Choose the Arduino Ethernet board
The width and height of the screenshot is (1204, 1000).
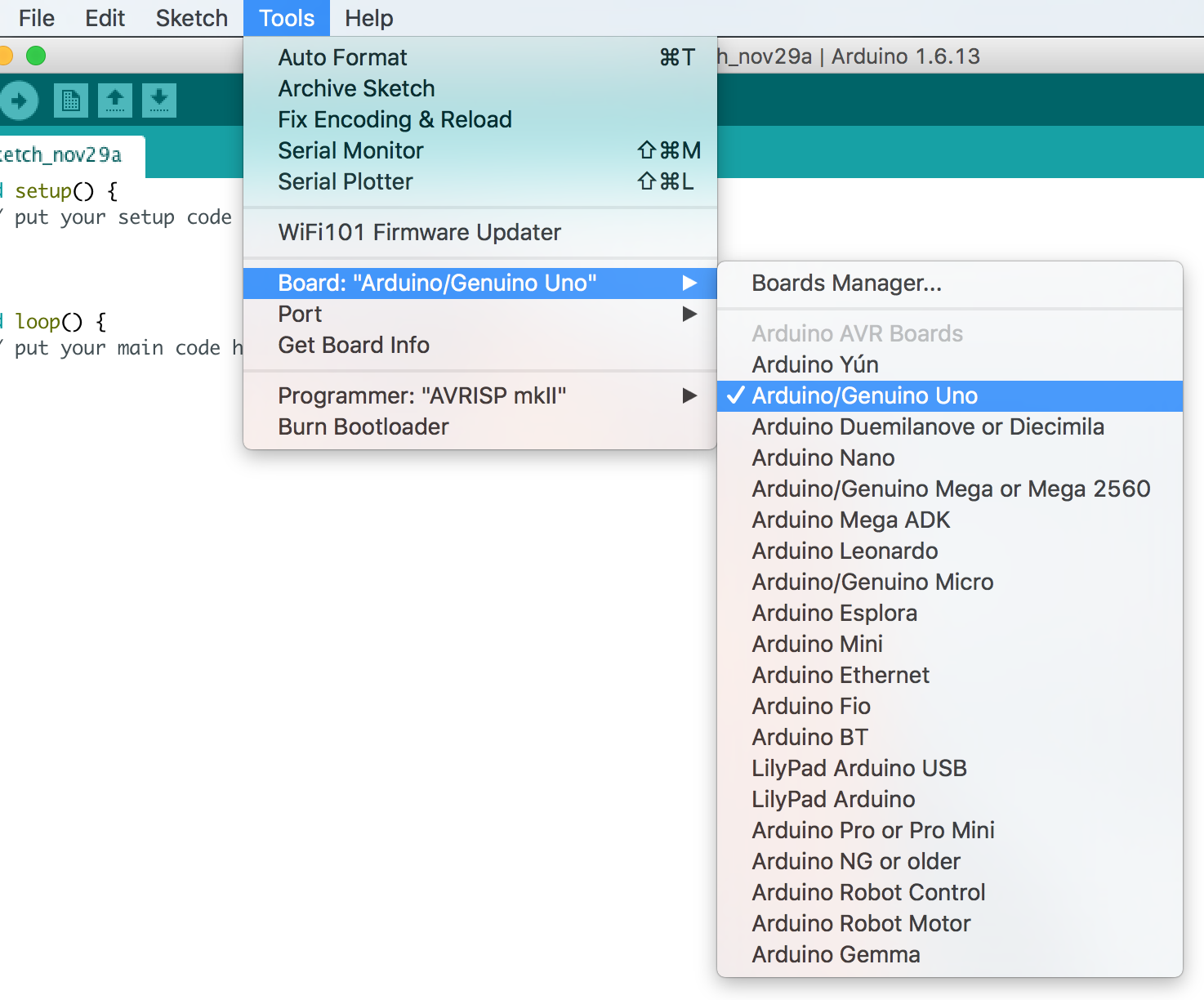(x=950, y=675)
